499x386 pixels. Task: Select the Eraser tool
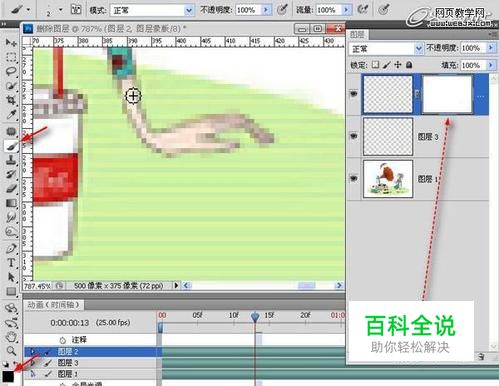click(11, 189)
